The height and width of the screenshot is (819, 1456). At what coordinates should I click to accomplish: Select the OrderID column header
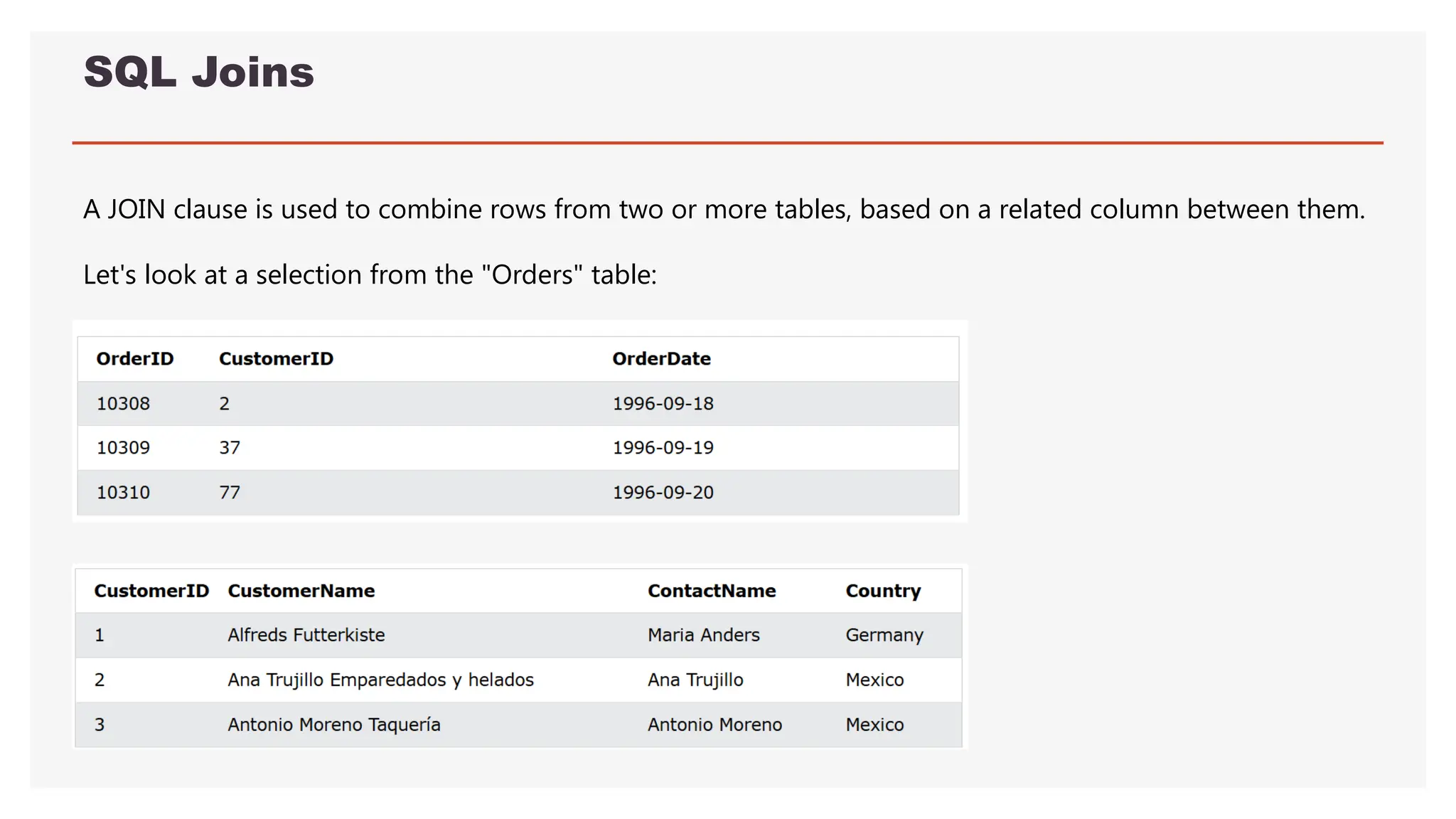pyautogui.click(x=135, y=359)
